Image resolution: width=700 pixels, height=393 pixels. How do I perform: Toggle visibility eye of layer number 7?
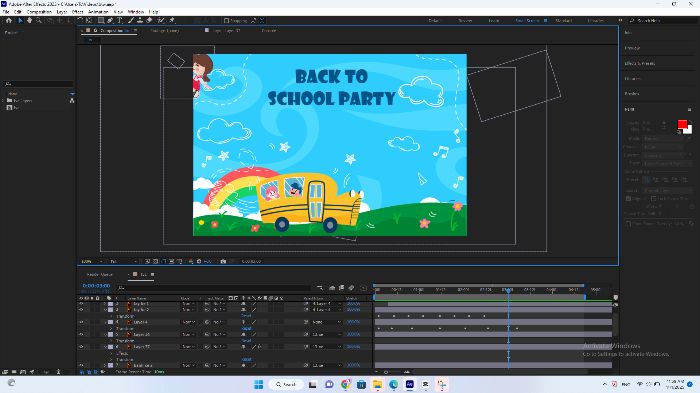click(81, 365)
